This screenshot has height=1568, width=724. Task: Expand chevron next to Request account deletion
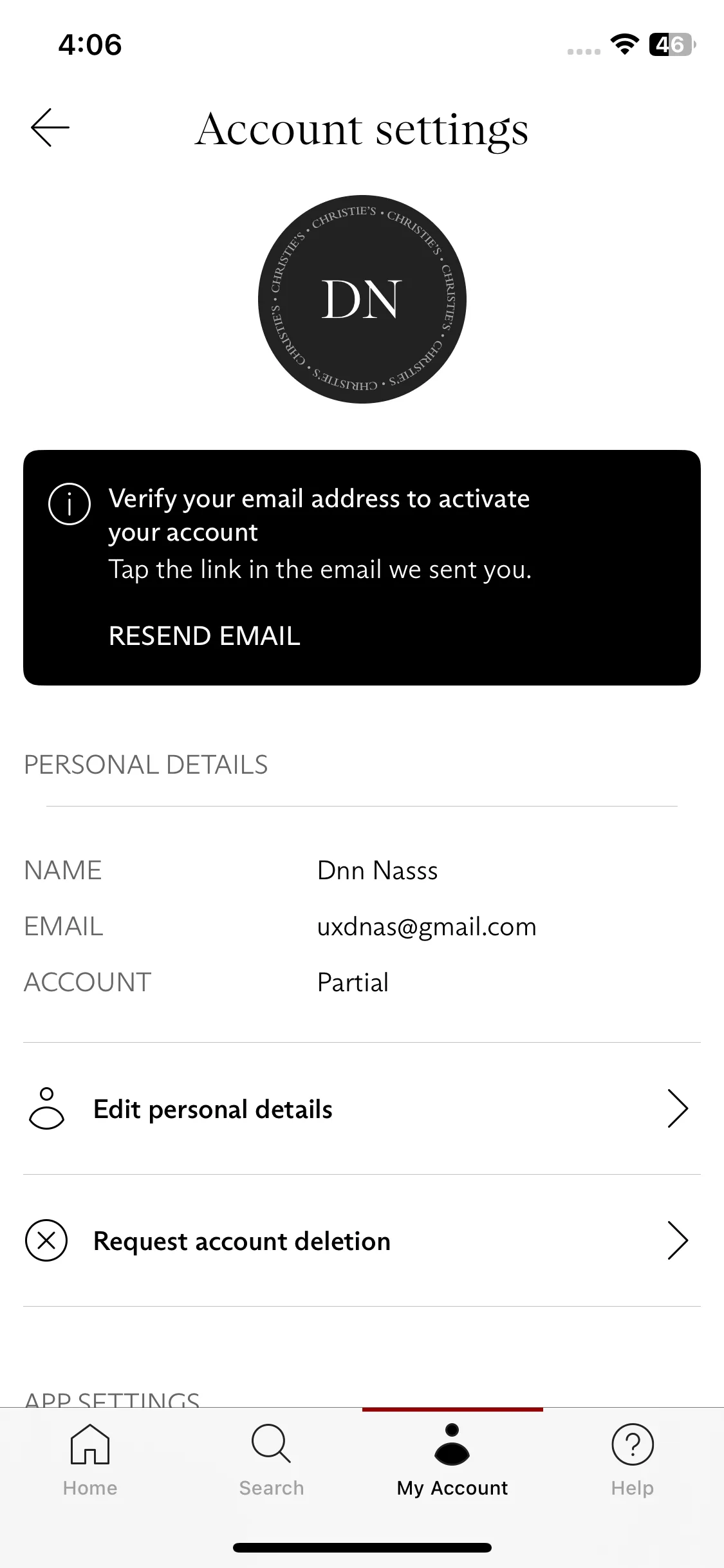pos(678,1240)
